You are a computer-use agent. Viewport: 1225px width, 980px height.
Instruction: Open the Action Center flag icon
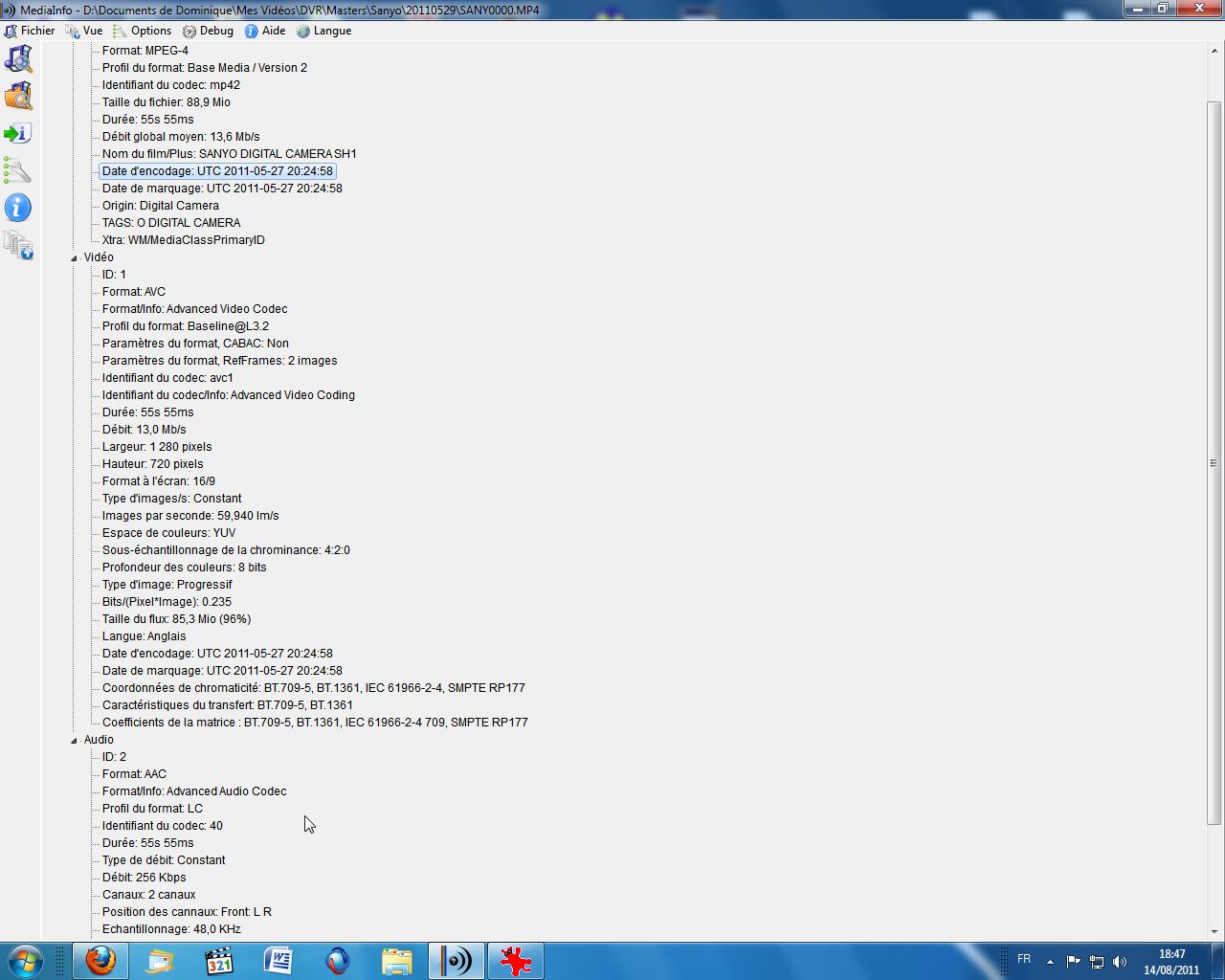(x=1073, y=961)
